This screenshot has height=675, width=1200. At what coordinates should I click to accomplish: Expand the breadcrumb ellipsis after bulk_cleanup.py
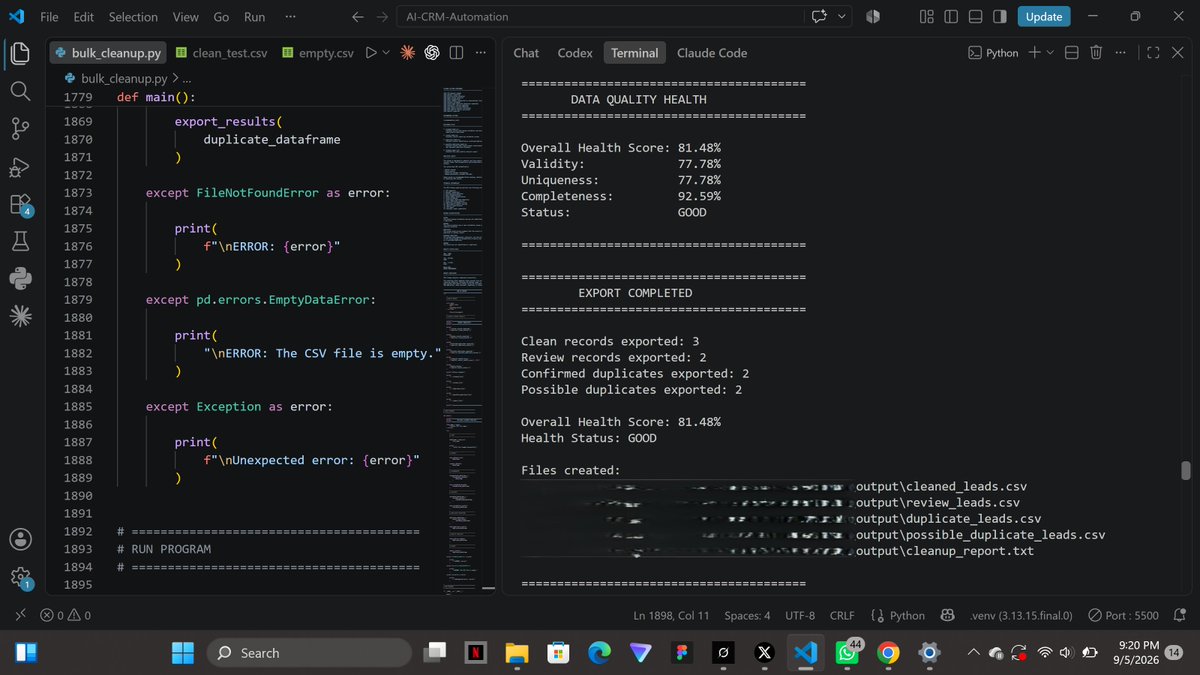(186, 78)
